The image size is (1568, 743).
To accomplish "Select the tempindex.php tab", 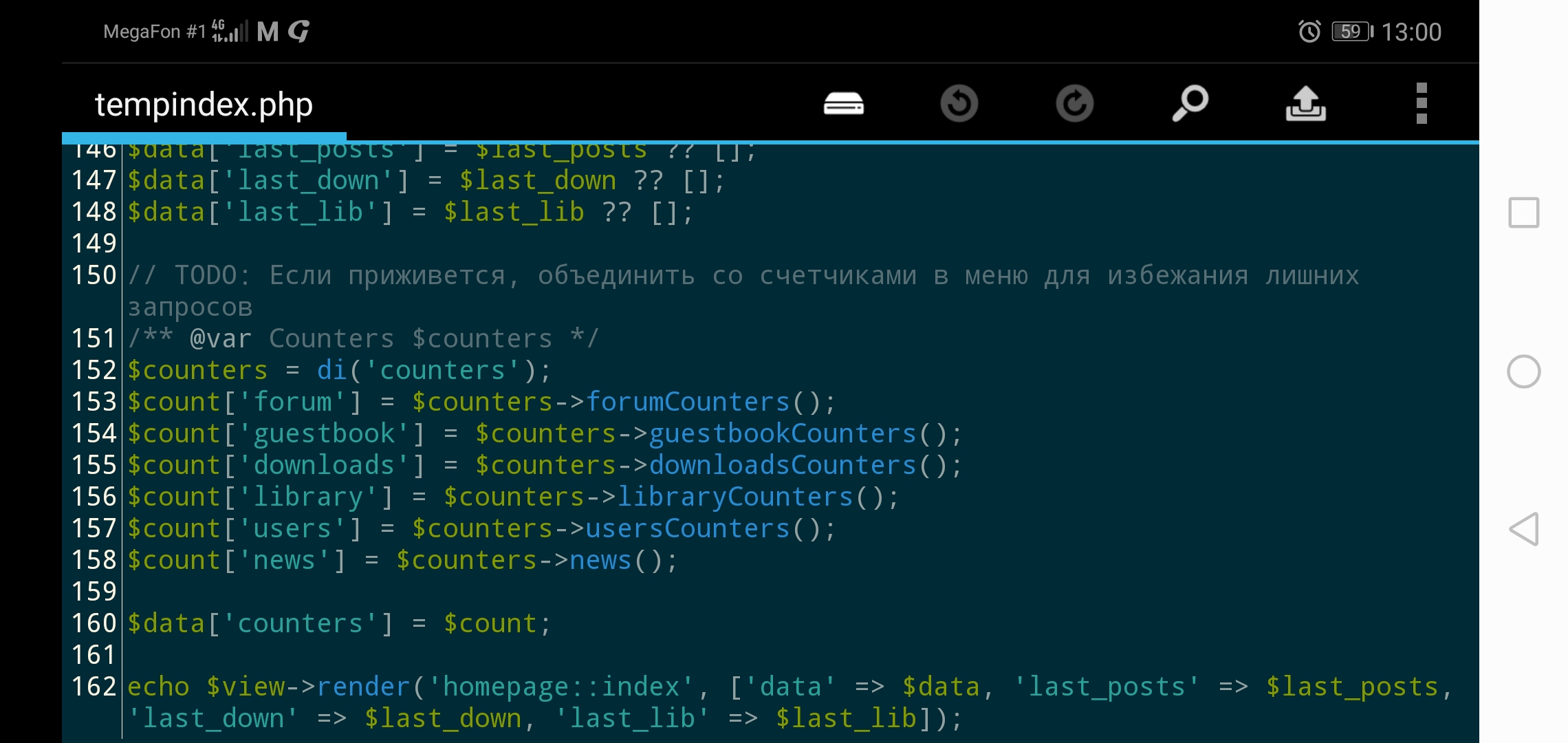I will (204, 105).
